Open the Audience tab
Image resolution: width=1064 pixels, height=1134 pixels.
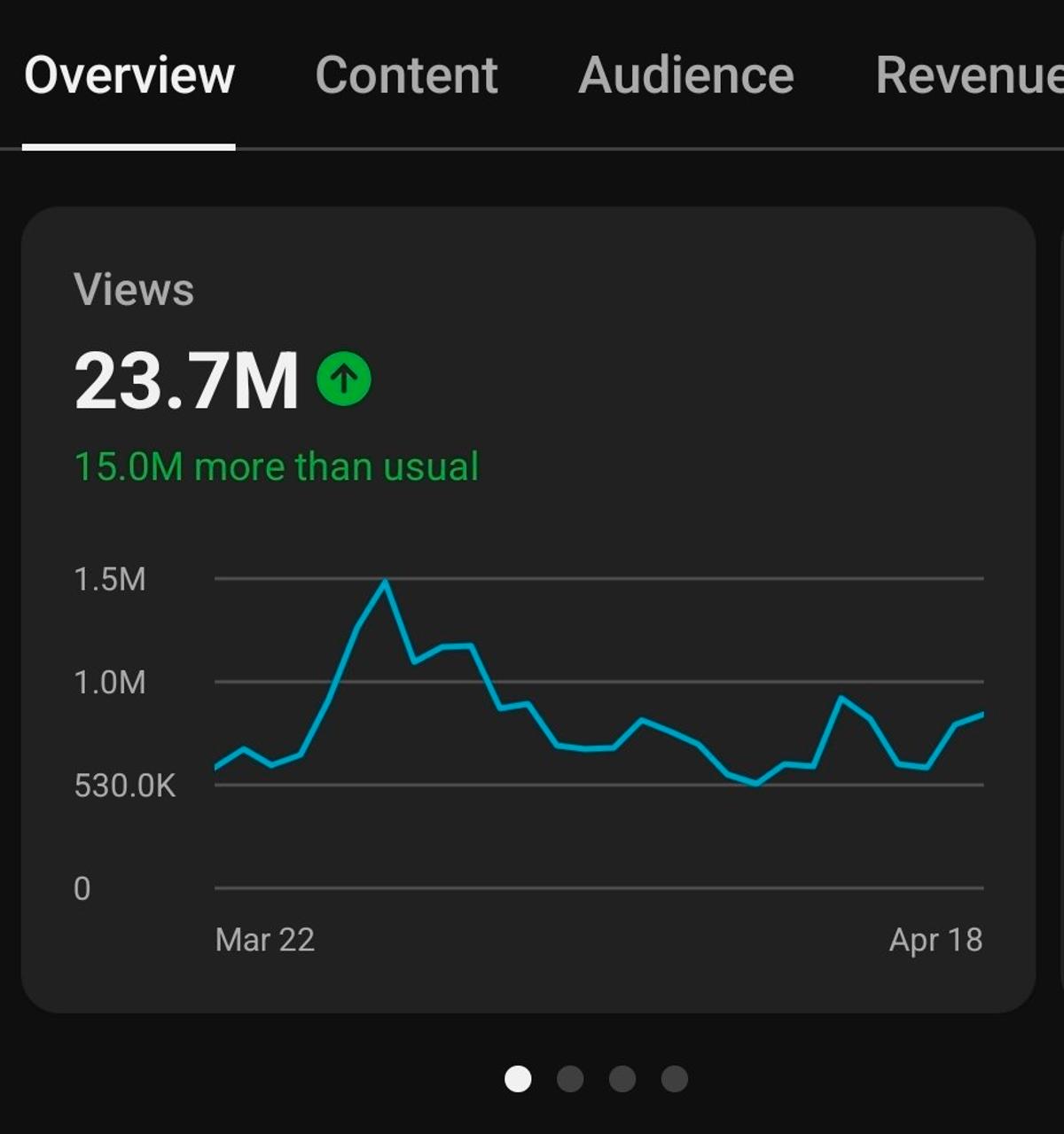point(685,74)
